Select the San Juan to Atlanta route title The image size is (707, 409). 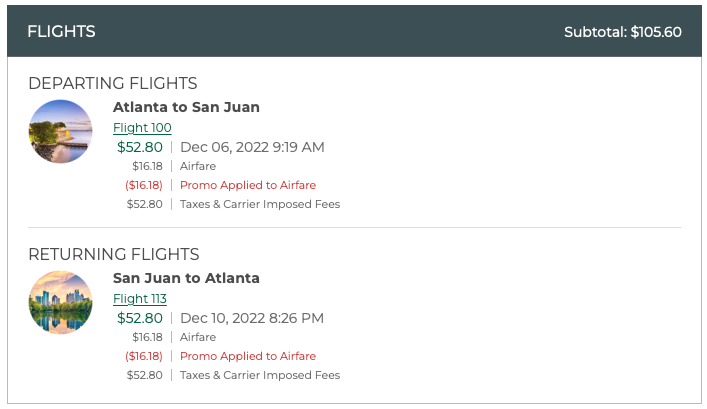(186, 278)
